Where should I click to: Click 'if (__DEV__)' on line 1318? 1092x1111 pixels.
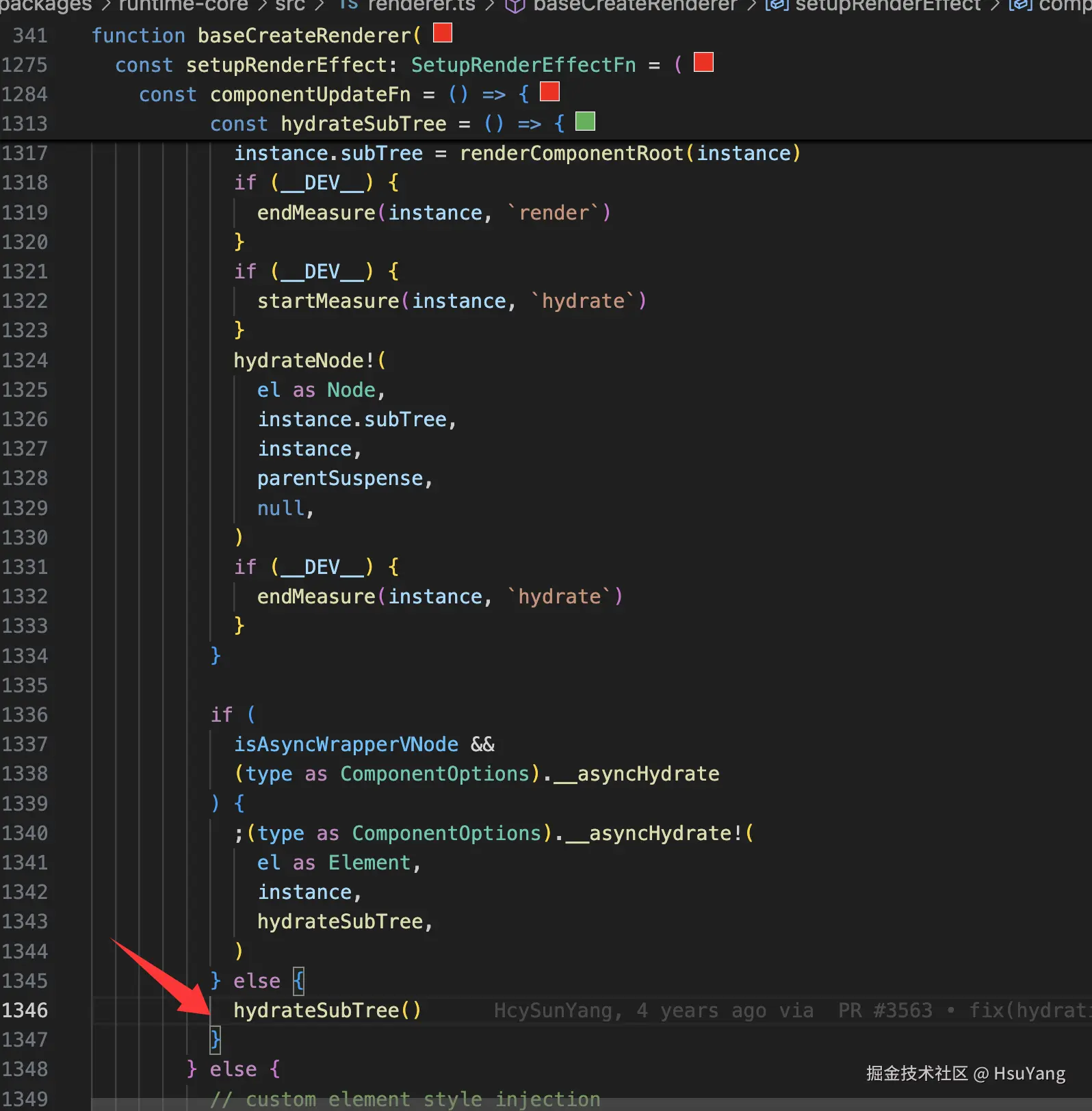coord(304,183)
